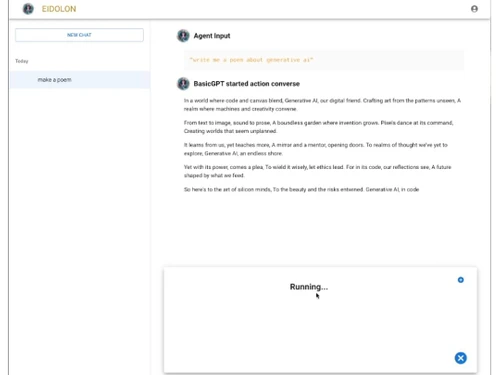Image resolution: width=500 pixels, height=375 pixels.
Task: Click the avatar beside Agent Input
Action: pos(183,36)
